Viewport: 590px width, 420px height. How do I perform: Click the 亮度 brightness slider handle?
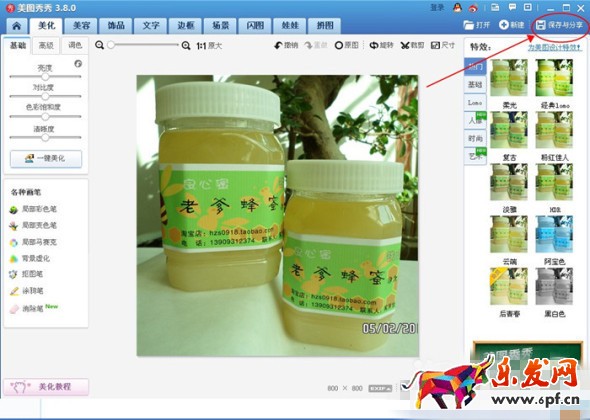click(x=45, y=76)
